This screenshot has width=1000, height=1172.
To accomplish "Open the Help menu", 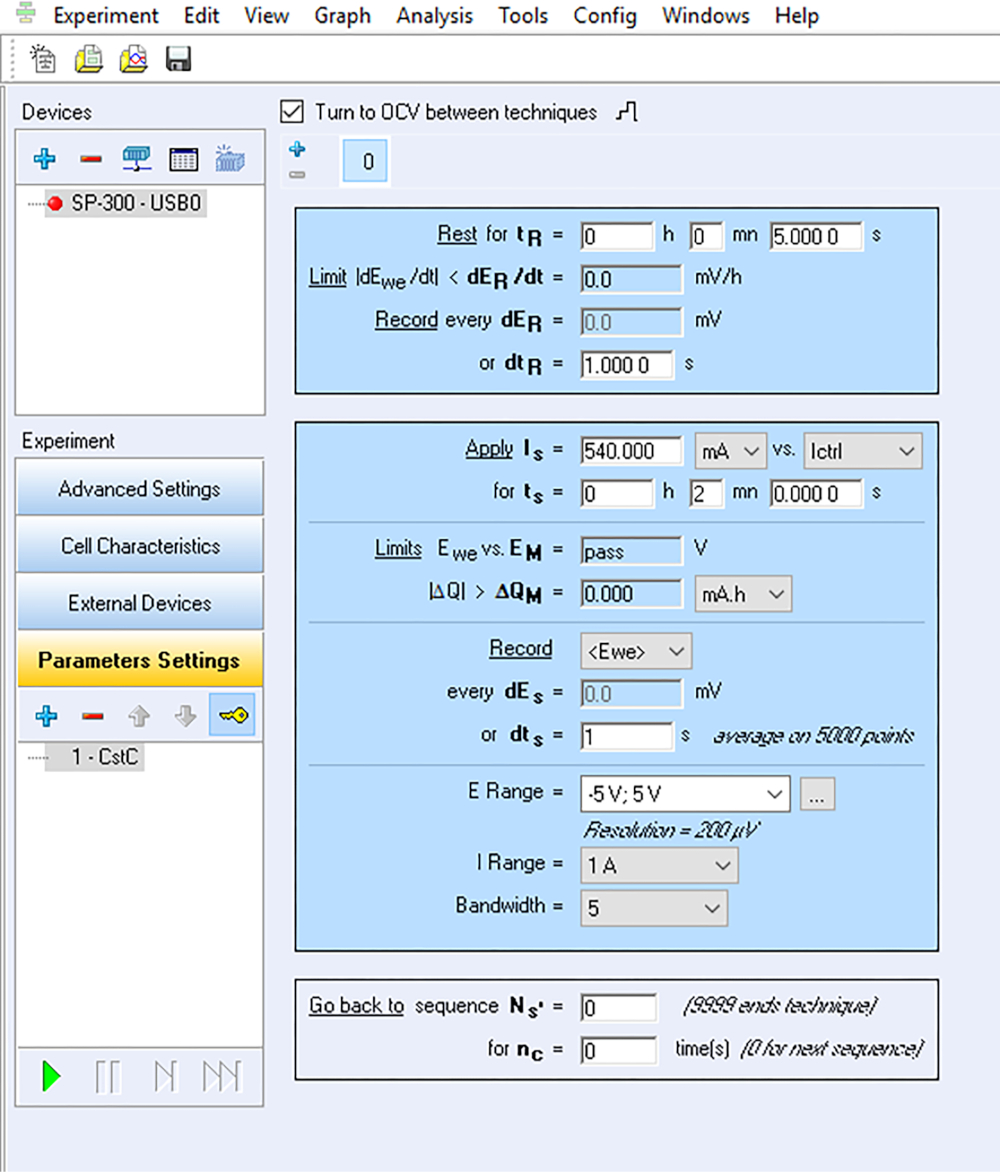I will tap(797, 16).
